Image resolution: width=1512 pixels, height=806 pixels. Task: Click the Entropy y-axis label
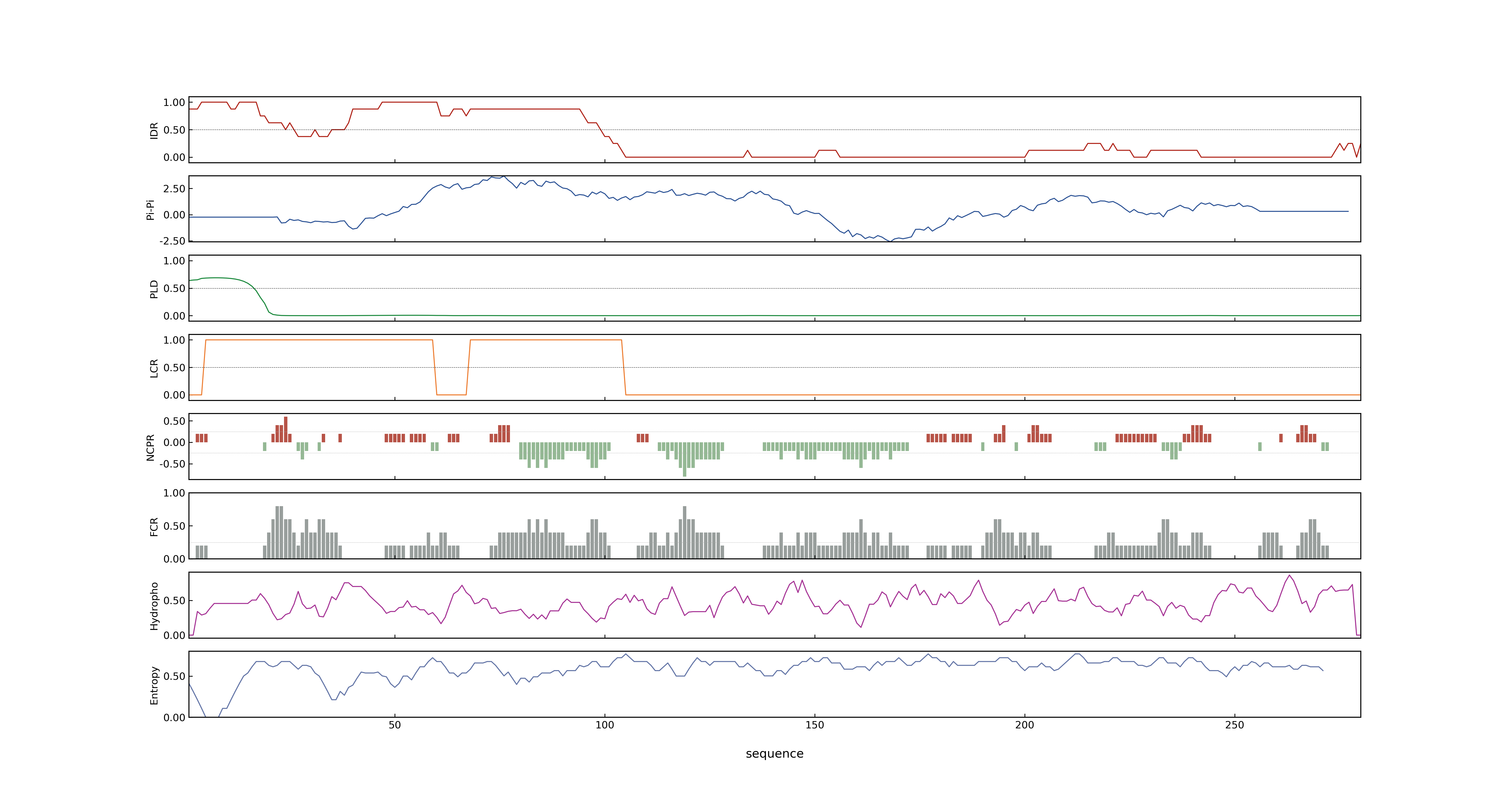pos(154,685)
